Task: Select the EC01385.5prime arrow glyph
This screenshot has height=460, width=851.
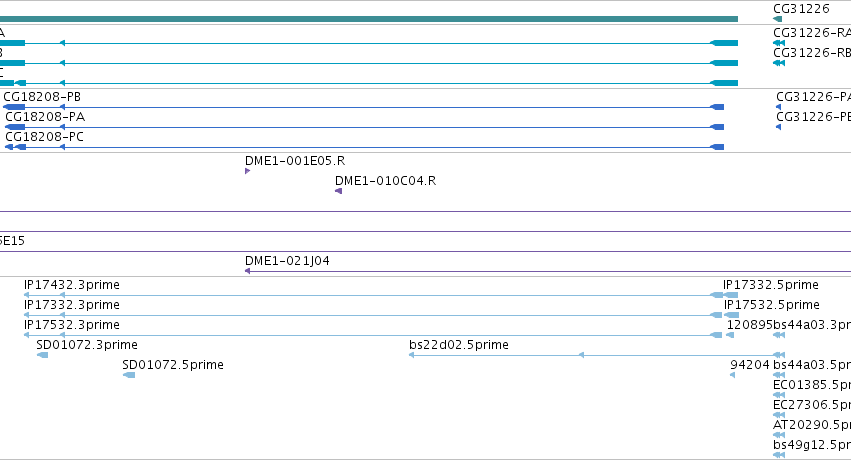Action: tap(779, 395)
